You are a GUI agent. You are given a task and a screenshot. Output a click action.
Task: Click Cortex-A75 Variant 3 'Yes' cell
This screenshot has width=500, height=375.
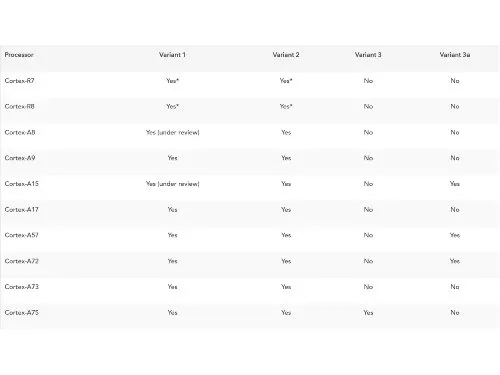pyautogui.click(x=368, y=313)
